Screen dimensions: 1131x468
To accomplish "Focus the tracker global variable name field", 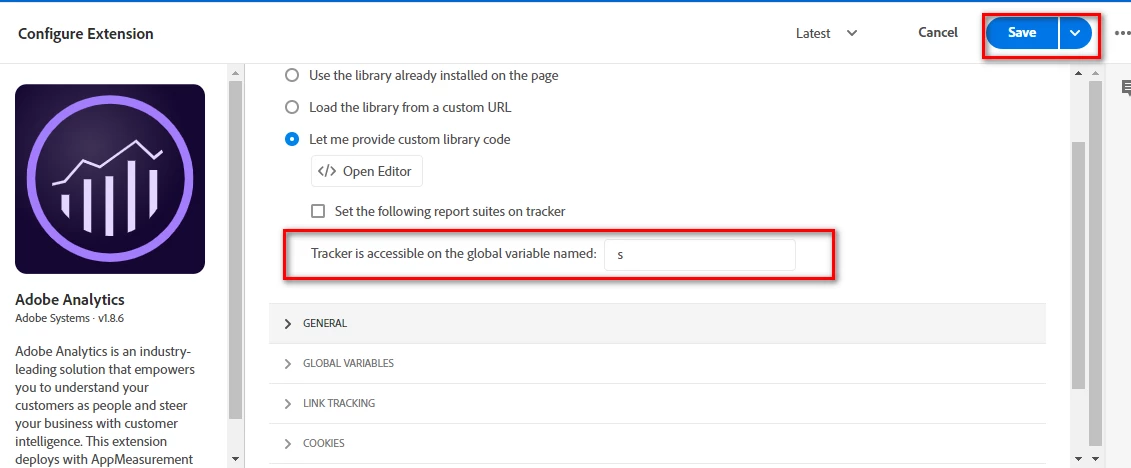I will [x=700, y=255].
